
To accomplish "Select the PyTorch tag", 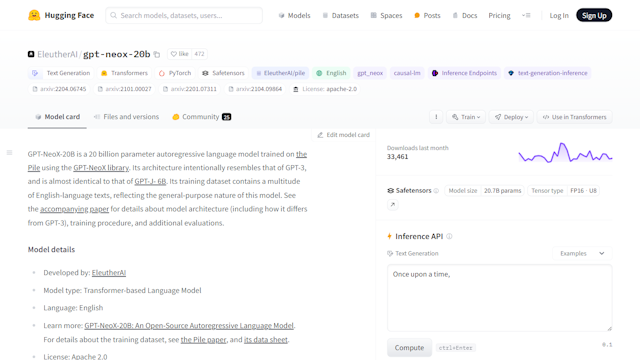I will pos(175,73).
